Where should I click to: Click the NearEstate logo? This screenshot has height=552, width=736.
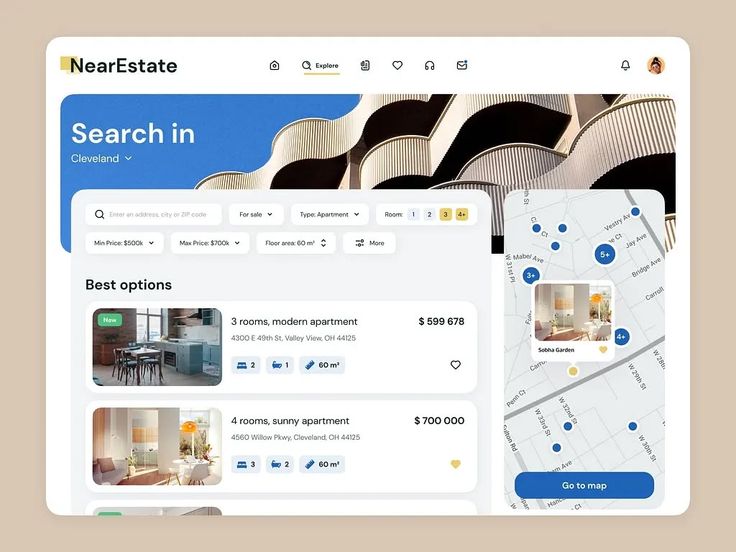click(119, 65)
